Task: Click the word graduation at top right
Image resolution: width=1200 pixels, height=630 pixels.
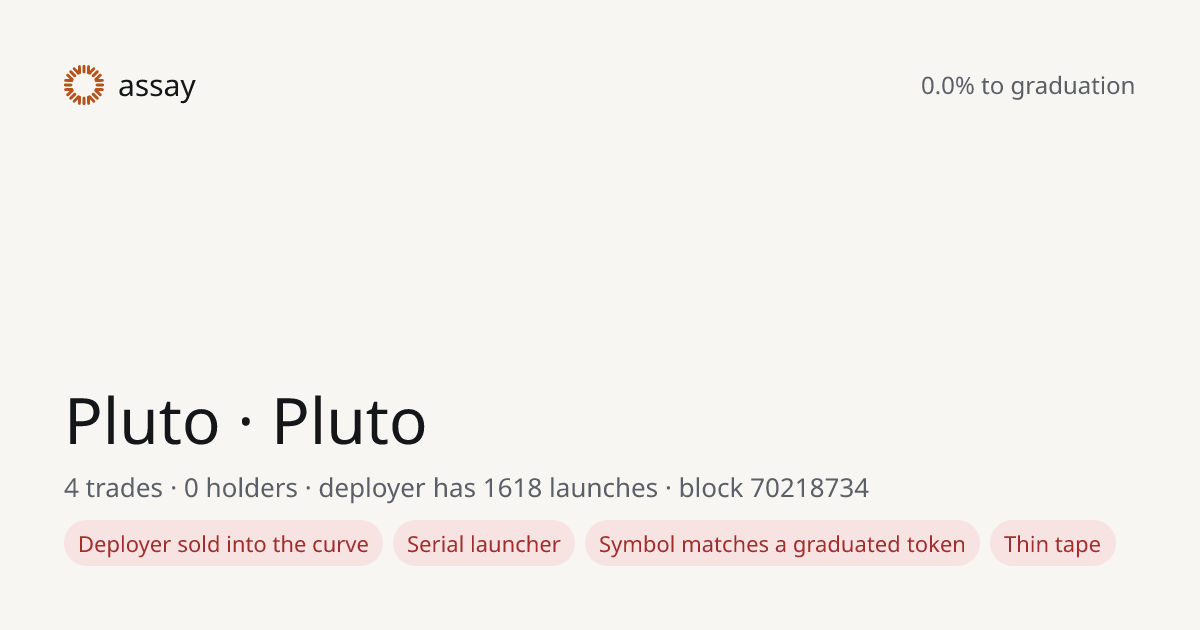Action: [1073, 87]
